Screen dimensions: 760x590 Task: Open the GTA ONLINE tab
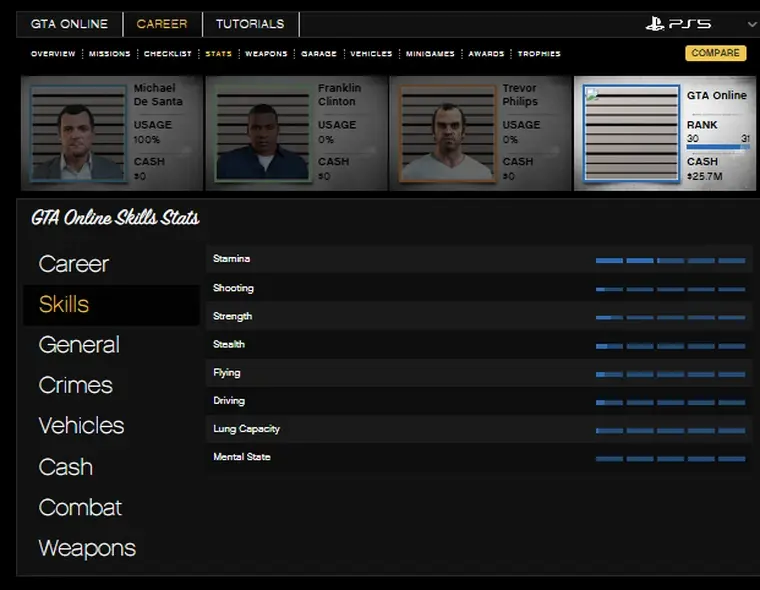69,24
